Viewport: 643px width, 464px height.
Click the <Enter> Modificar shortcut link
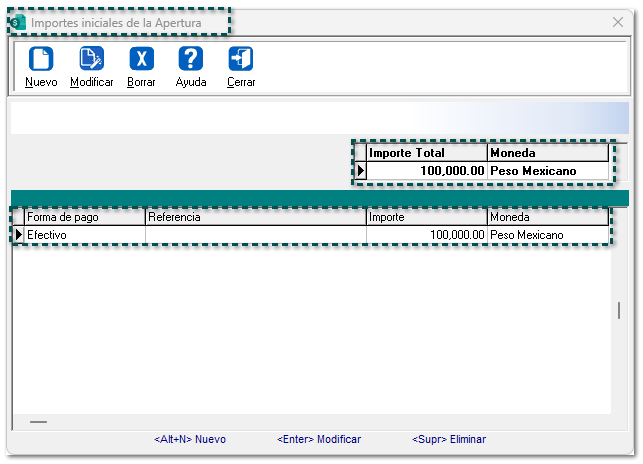pyautogui.click(x=319, y=439)
